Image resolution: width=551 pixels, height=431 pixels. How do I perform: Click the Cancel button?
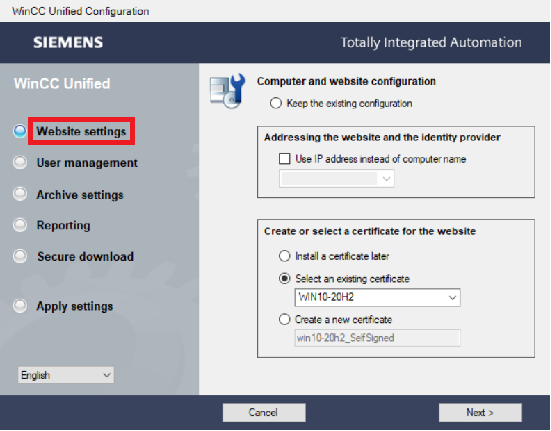tap(264, 412)
